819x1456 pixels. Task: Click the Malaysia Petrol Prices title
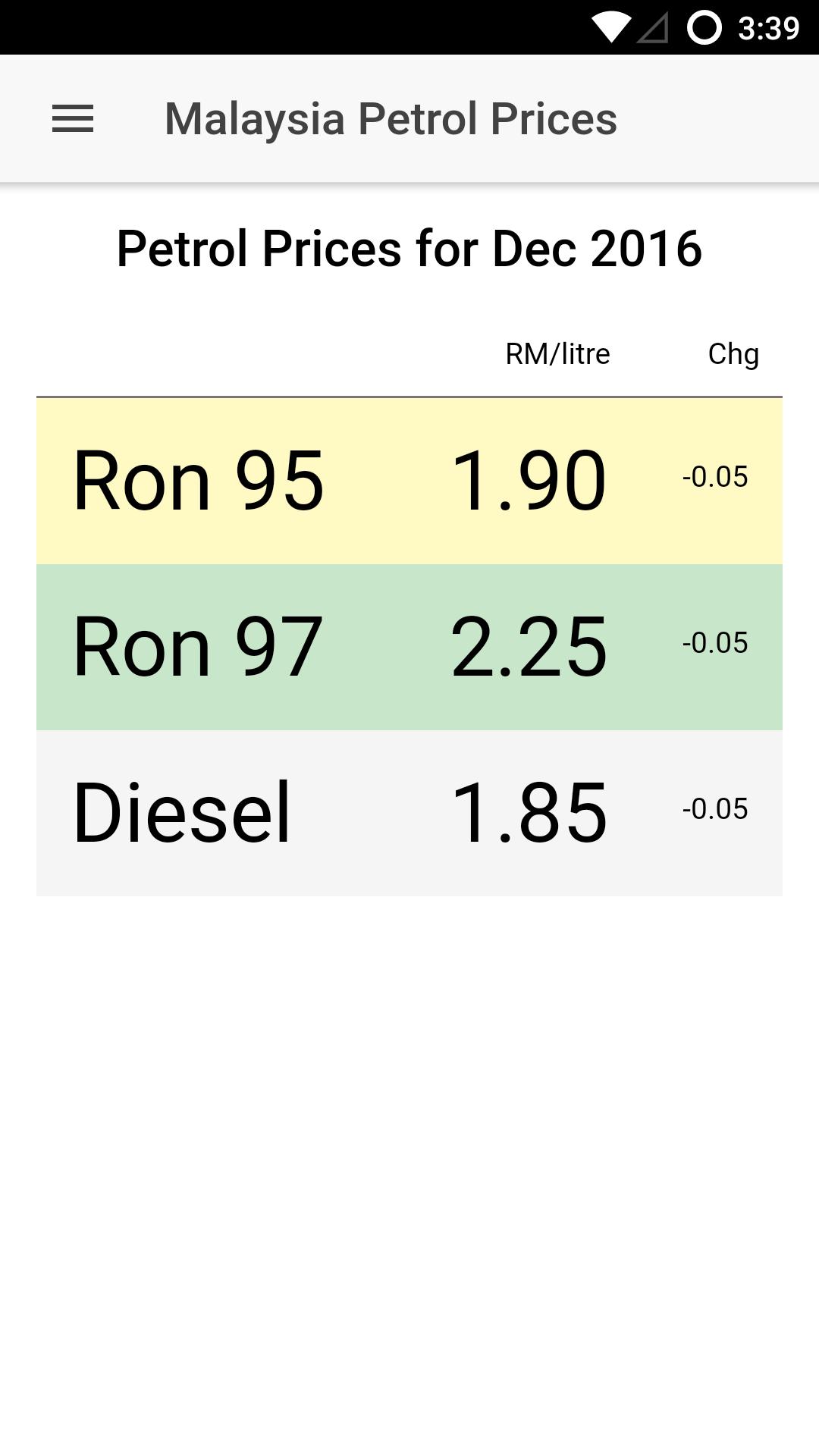(x=391, y=119)
